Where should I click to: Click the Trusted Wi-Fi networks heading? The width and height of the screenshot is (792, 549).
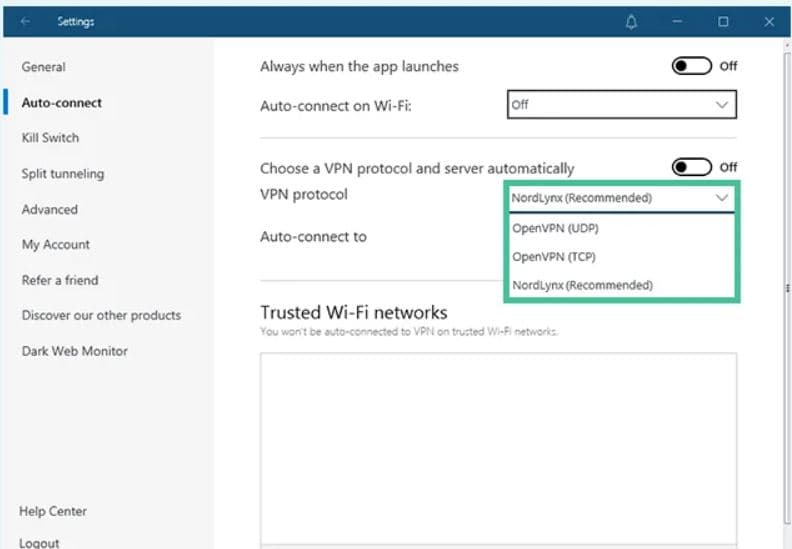click(354, 313)
